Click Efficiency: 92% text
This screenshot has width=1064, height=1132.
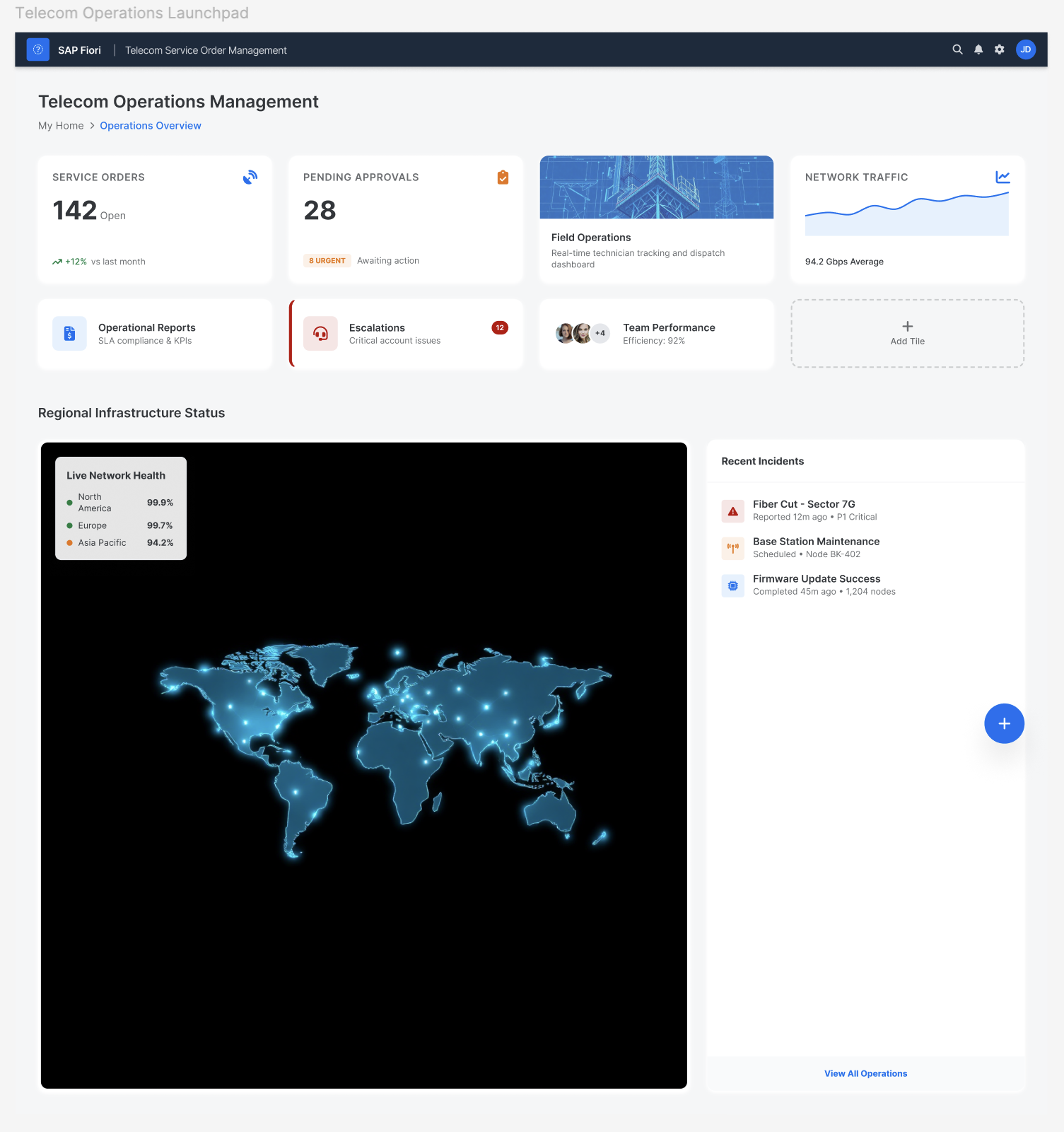pos(654,341)
